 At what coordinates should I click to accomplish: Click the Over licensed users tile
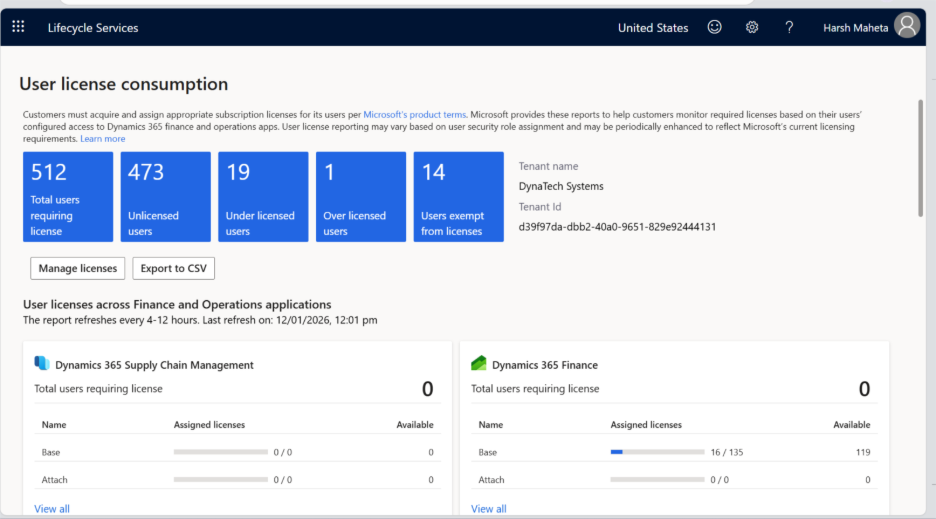(x=361, y=197)
